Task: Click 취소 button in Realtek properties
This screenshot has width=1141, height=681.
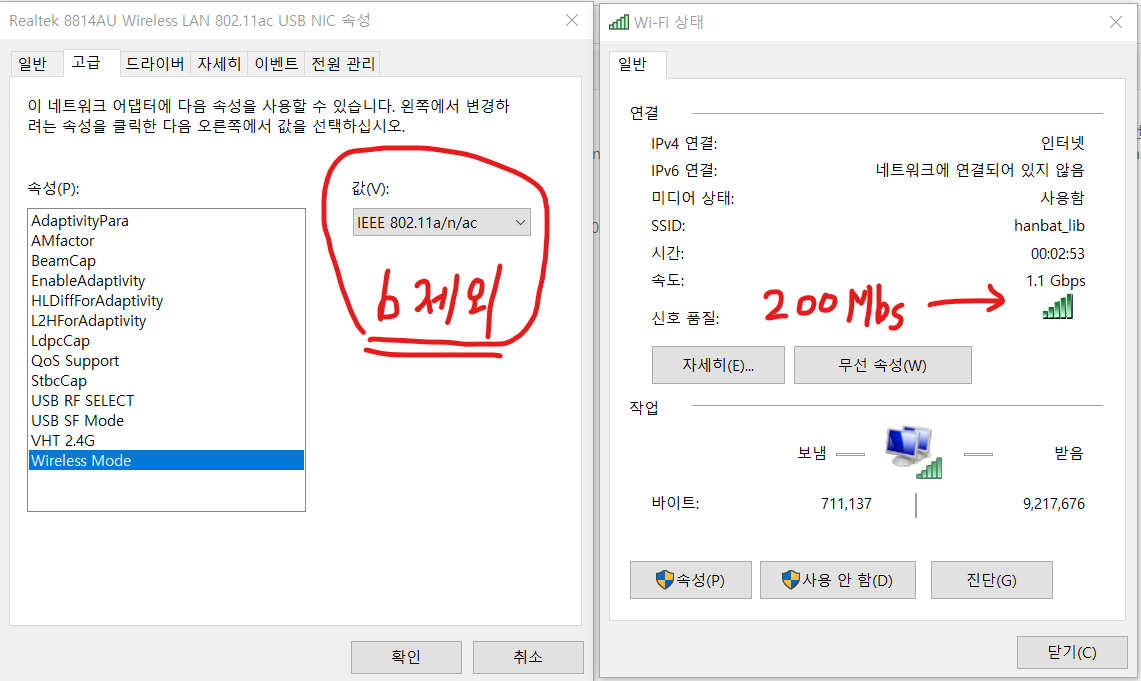Action: 528,657
